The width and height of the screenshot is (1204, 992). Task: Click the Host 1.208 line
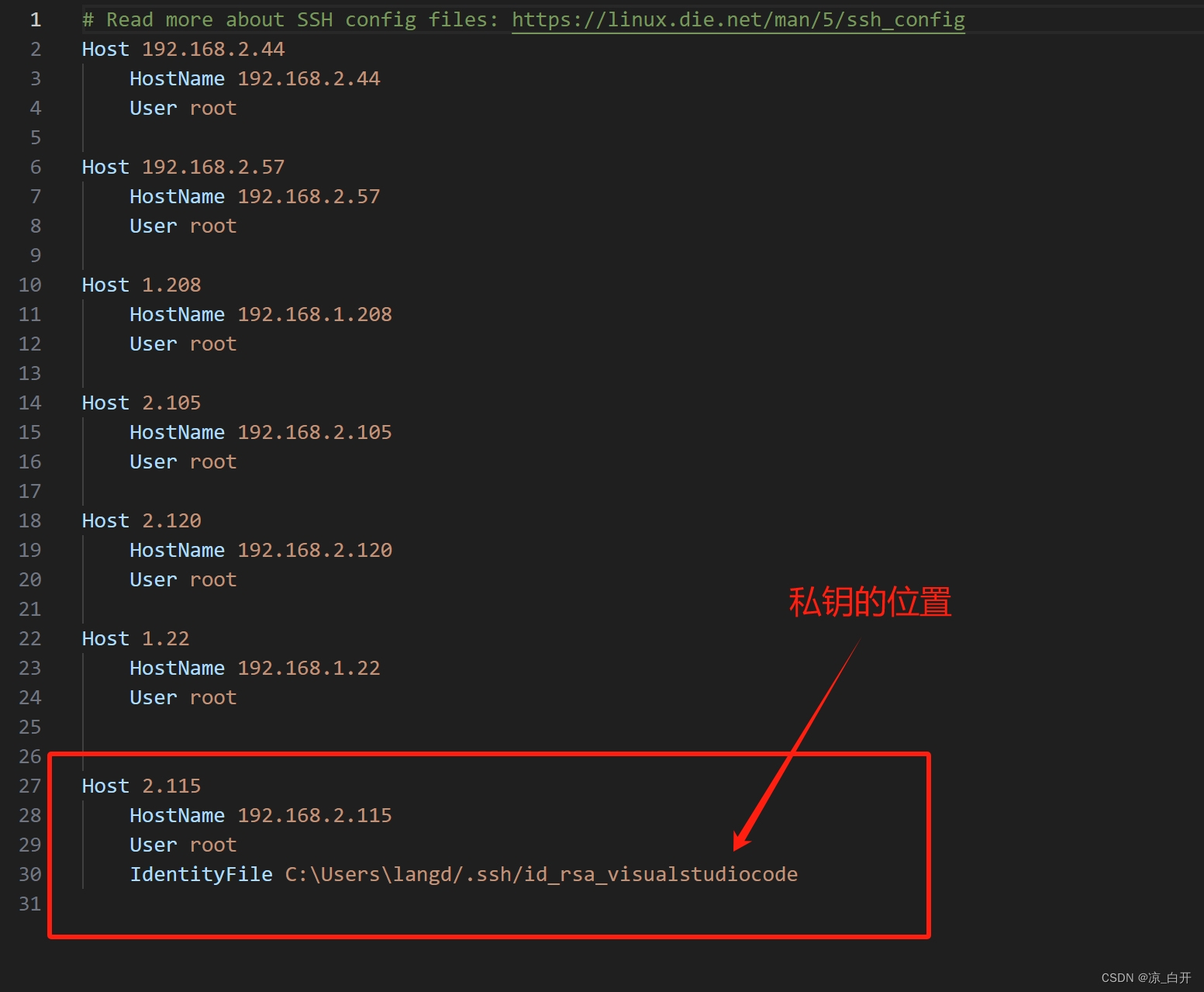tap(141, 285)
